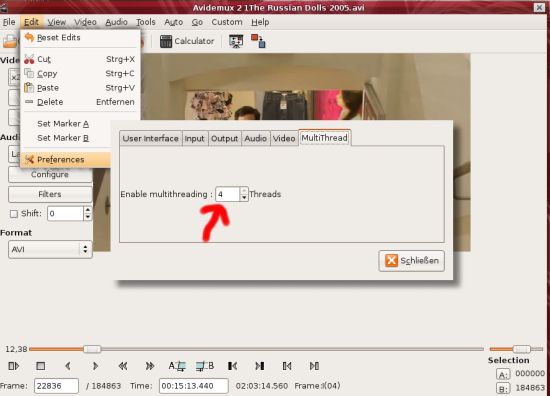Screen dimensions: 550x396
Task: Go to previous black frame
Action: [232, 366]
